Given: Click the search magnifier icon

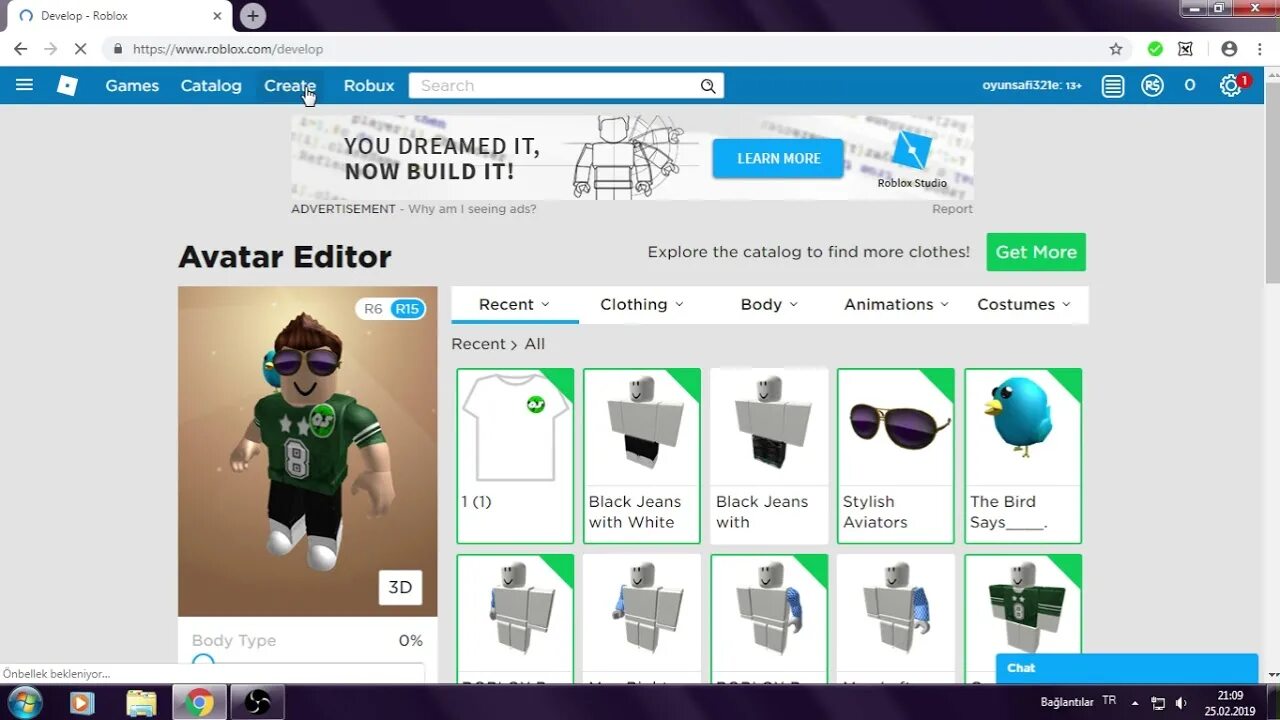Looking at the screenshot, I should (x=708, y=86).
